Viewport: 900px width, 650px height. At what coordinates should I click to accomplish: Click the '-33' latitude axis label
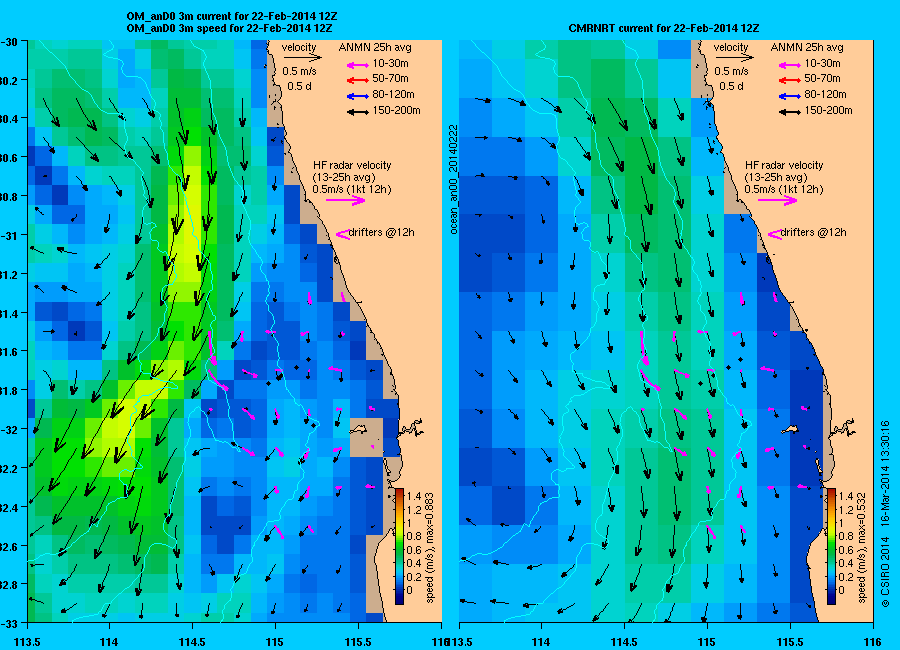[x=9, y=623]
